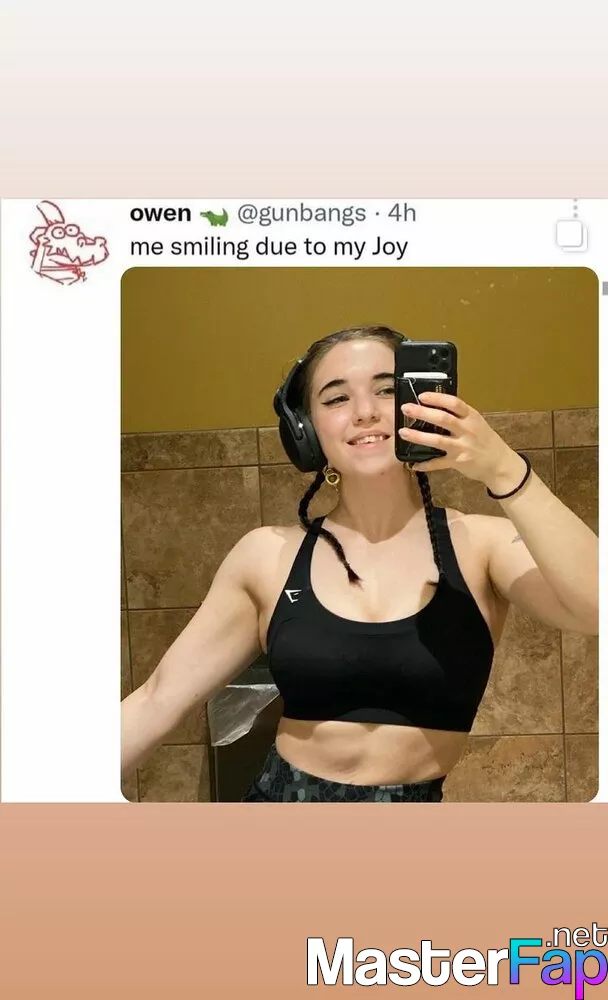The width and height of the screenshot is (608, 1000).
Task: Open the attached mirror selfie photo
Action: [360, 534]
